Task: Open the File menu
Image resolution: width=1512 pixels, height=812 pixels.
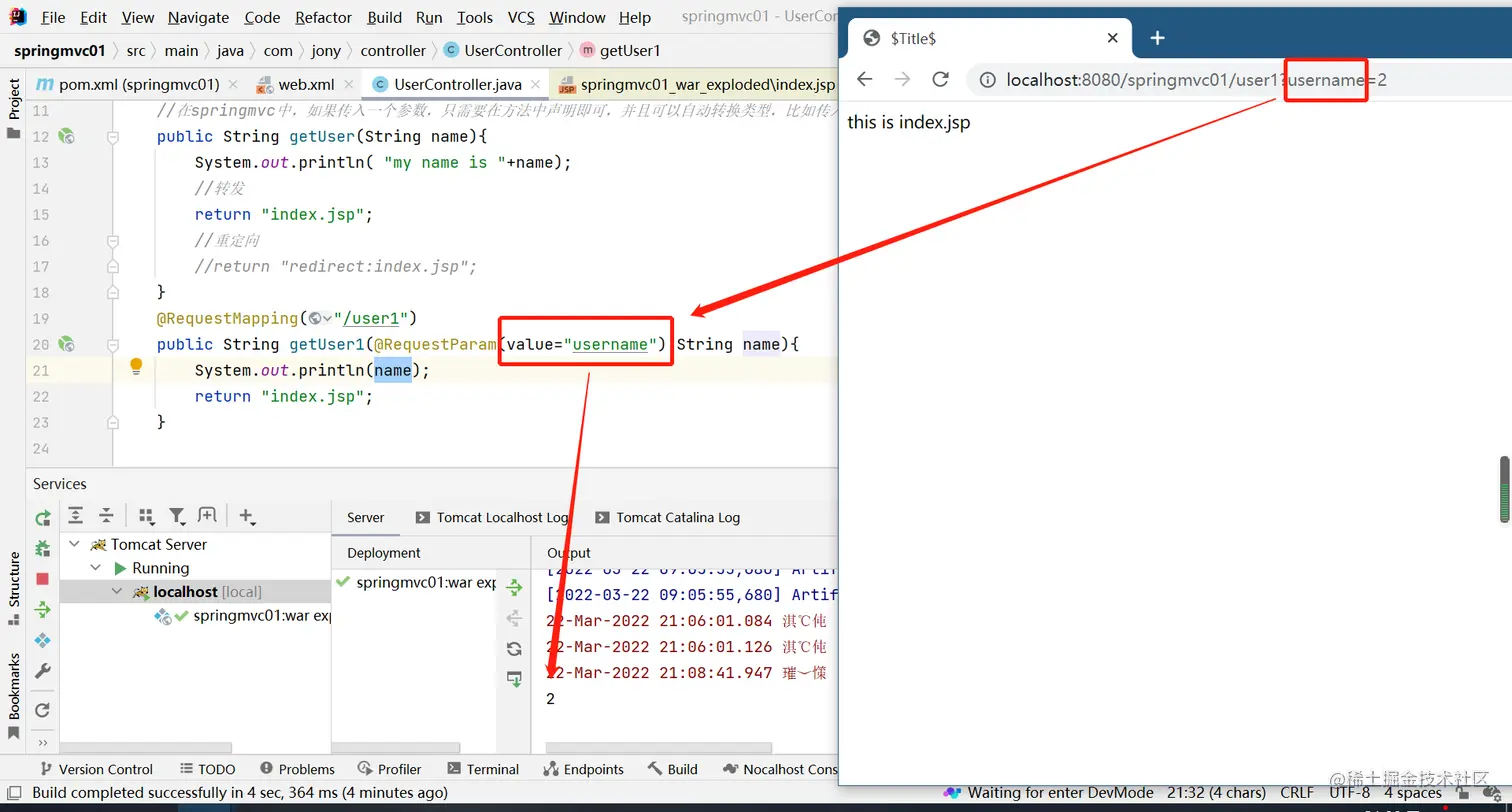Action: pos(53,17)
